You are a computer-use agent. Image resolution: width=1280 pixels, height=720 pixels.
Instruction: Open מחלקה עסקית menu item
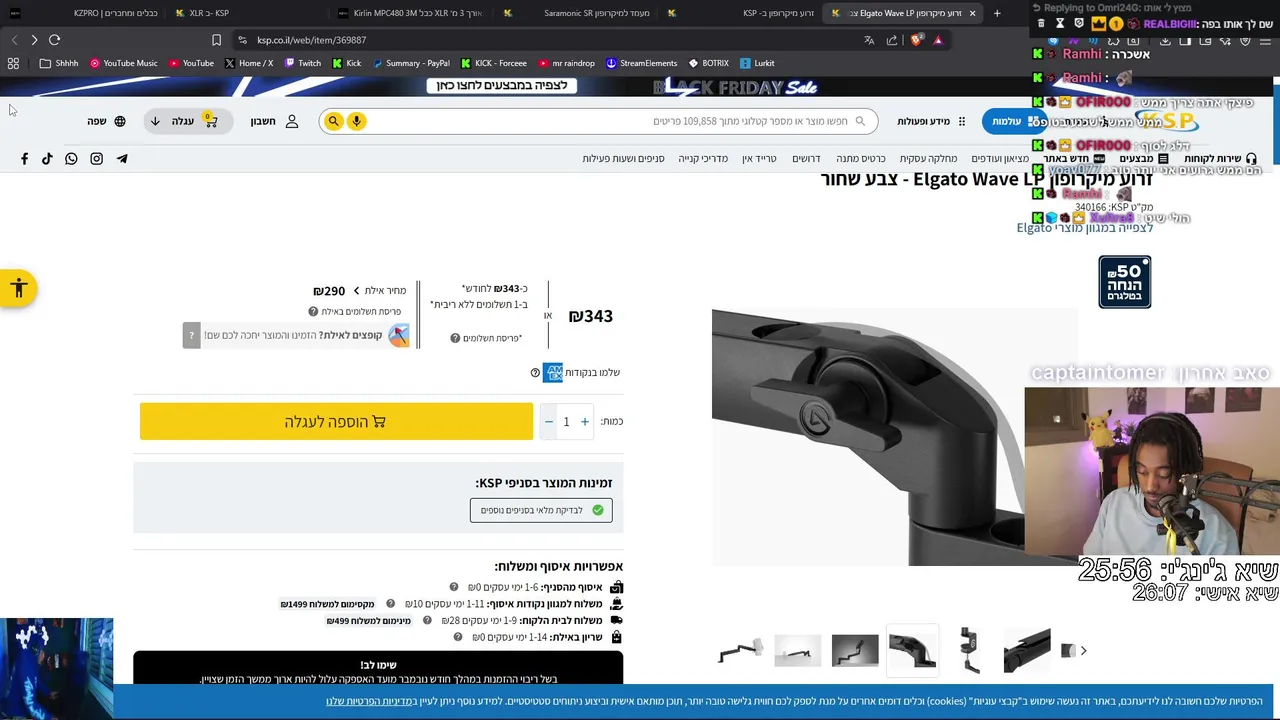coord(928,159)
